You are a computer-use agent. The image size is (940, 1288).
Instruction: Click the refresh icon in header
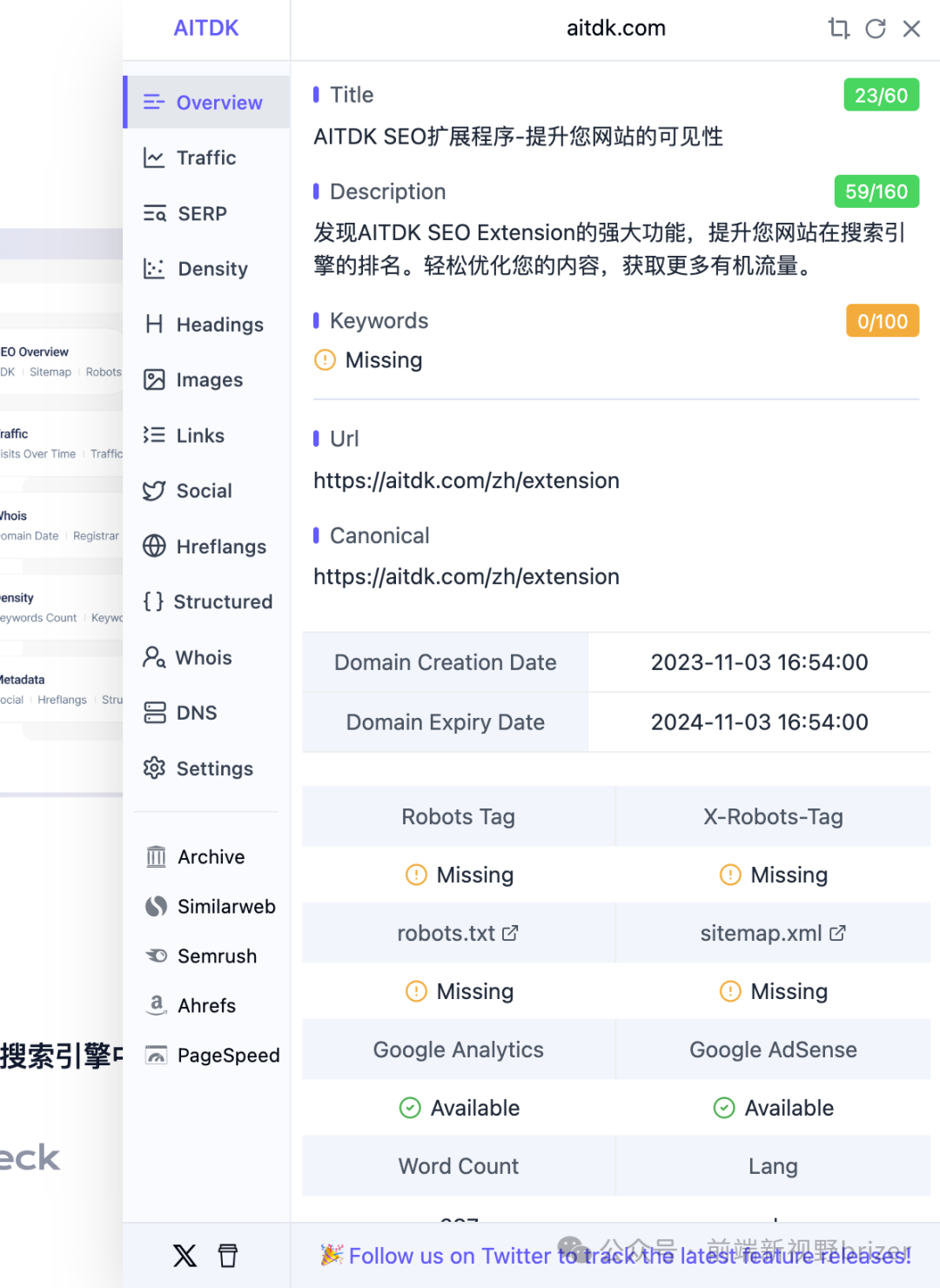(876, 29)
